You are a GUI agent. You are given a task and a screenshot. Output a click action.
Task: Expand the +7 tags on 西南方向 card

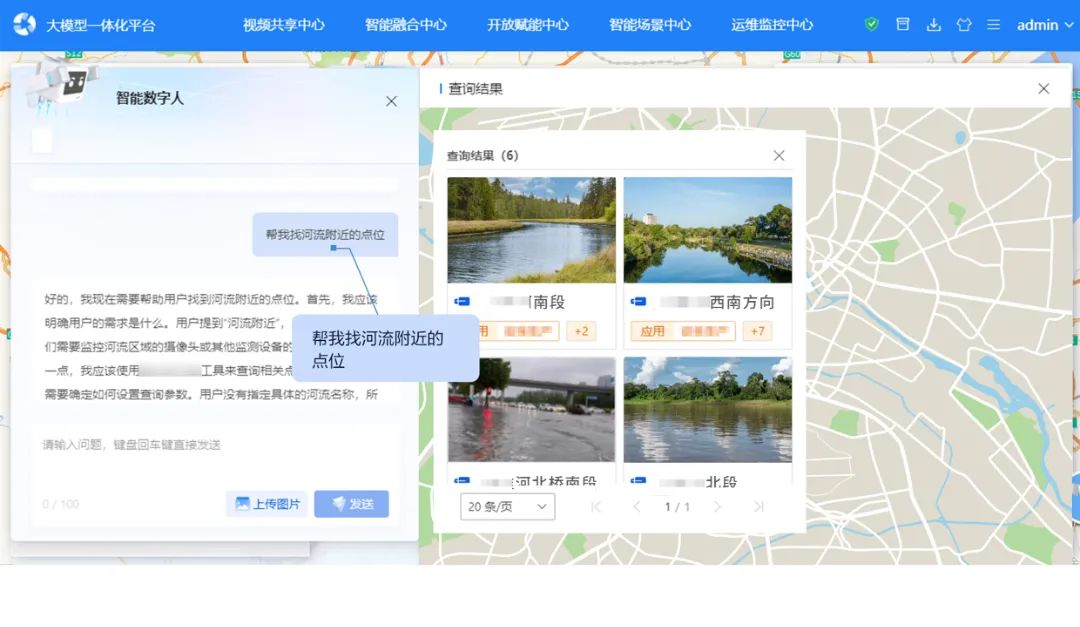click(x=757, y=331)
